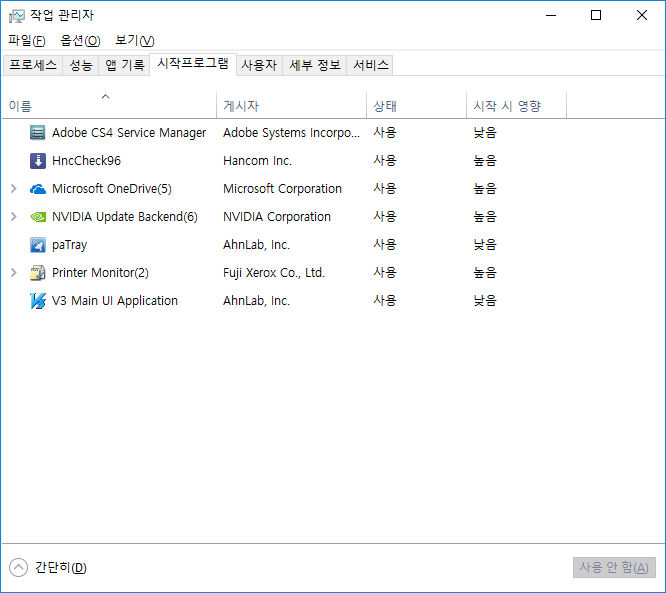Expand the NVIDIA Update Backend(6) group

(14, 217)
